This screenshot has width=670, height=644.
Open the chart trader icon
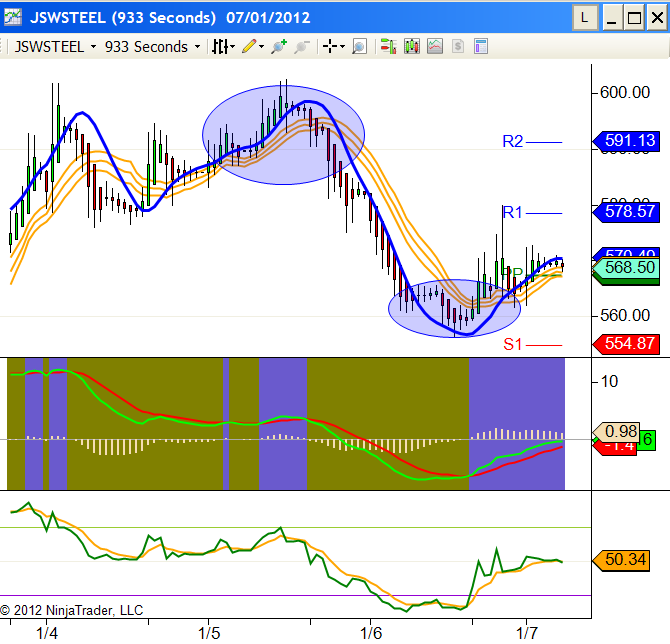coord(388,46)
